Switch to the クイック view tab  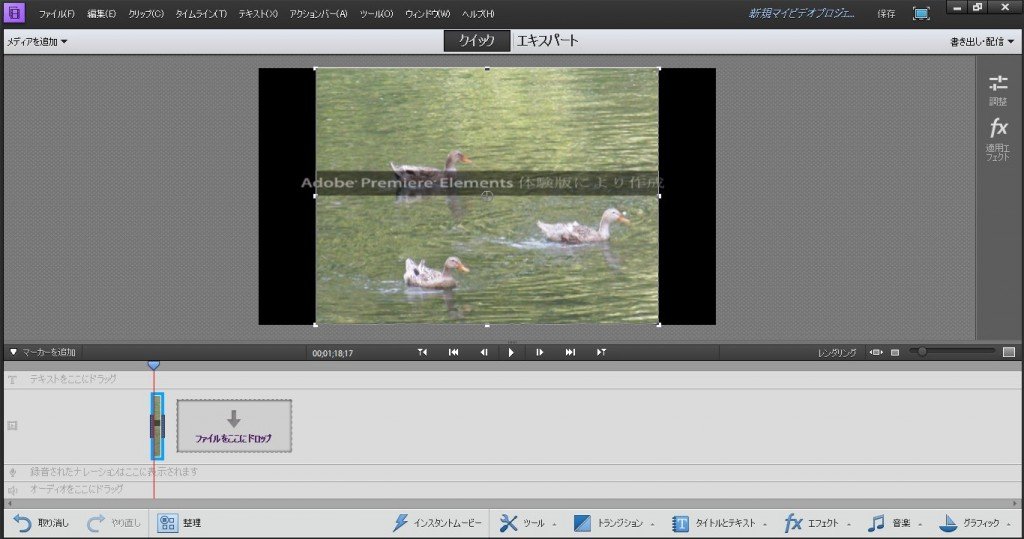(x=477, y=41)
